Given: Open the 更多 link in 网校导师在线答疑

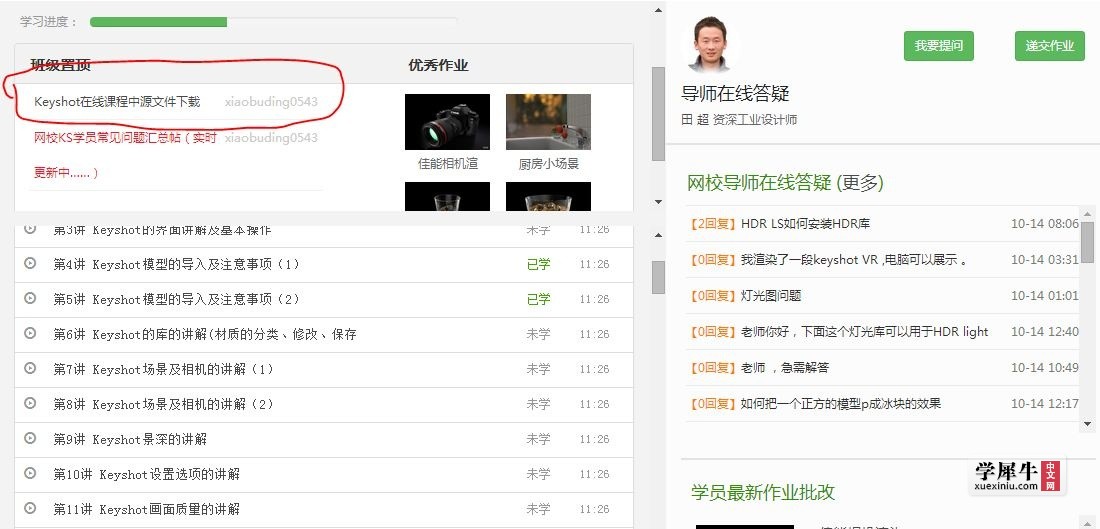Looking at the screenshot, I should (x=859, y=183).
